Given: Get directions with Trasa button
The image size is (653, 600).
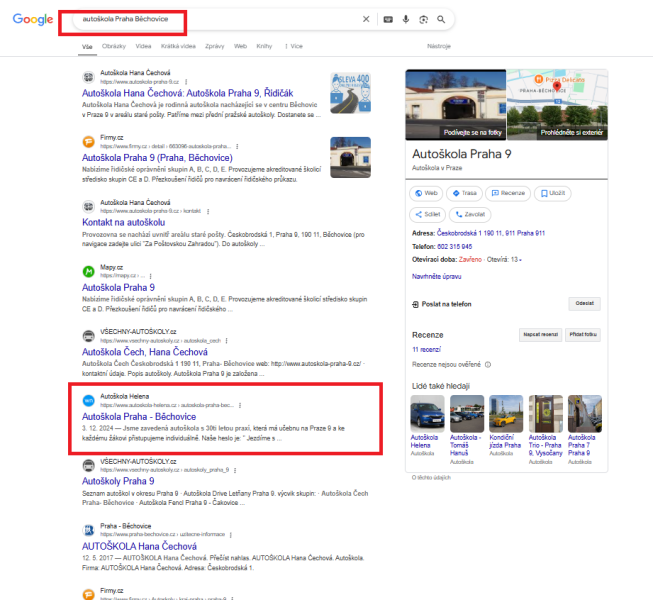Looking at the screenshot, I should [465, 193].
